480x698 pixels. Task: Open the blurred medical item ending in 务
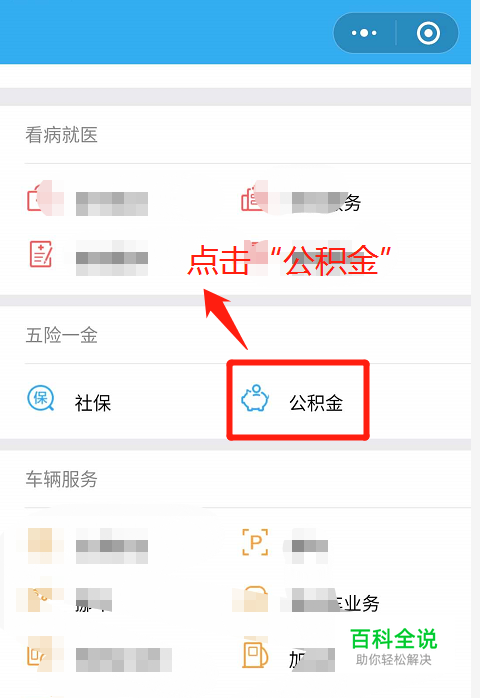[326, 203]
